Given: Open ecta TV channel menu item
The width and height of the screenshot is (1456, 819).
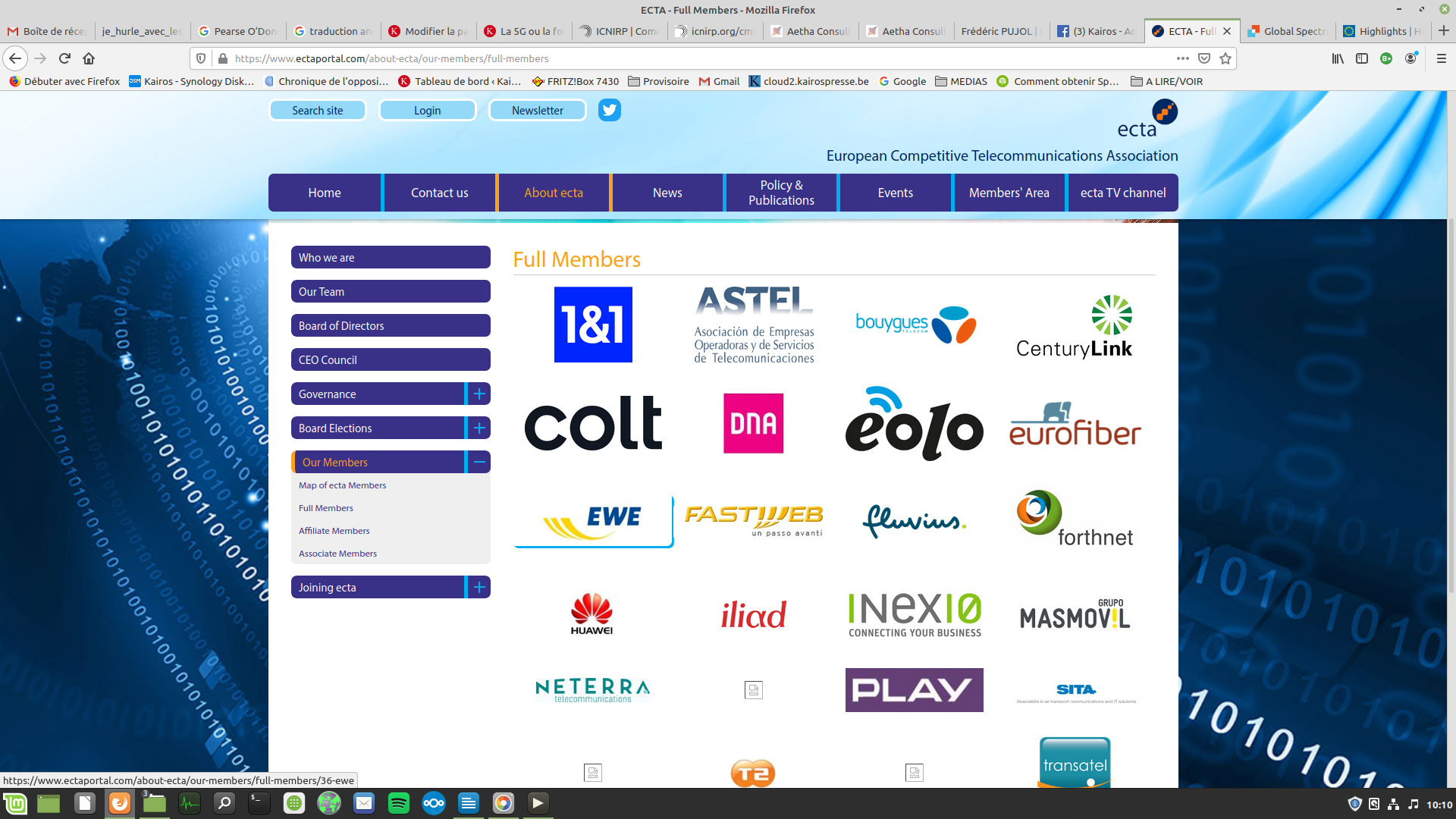Looking at the screenshot, I should 1123,193.
